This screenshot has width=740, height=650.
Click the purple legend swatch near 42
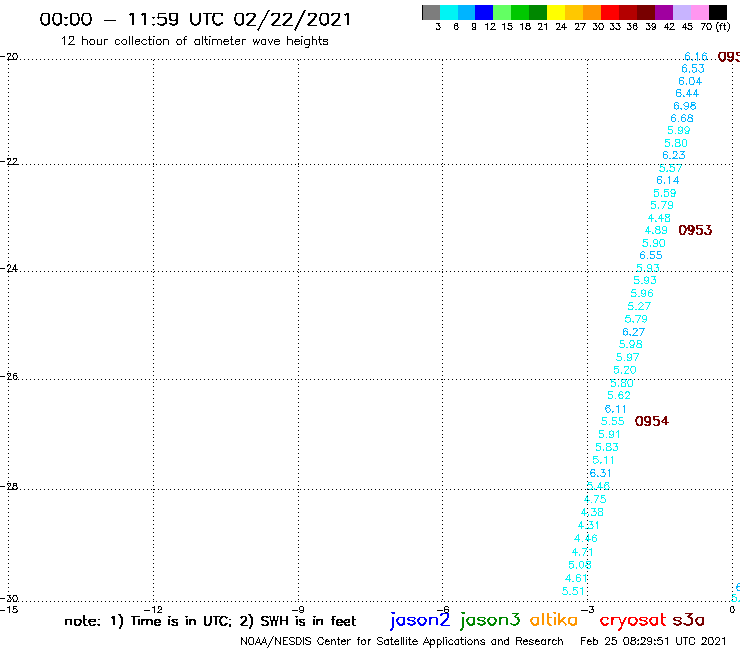(664, 12)
